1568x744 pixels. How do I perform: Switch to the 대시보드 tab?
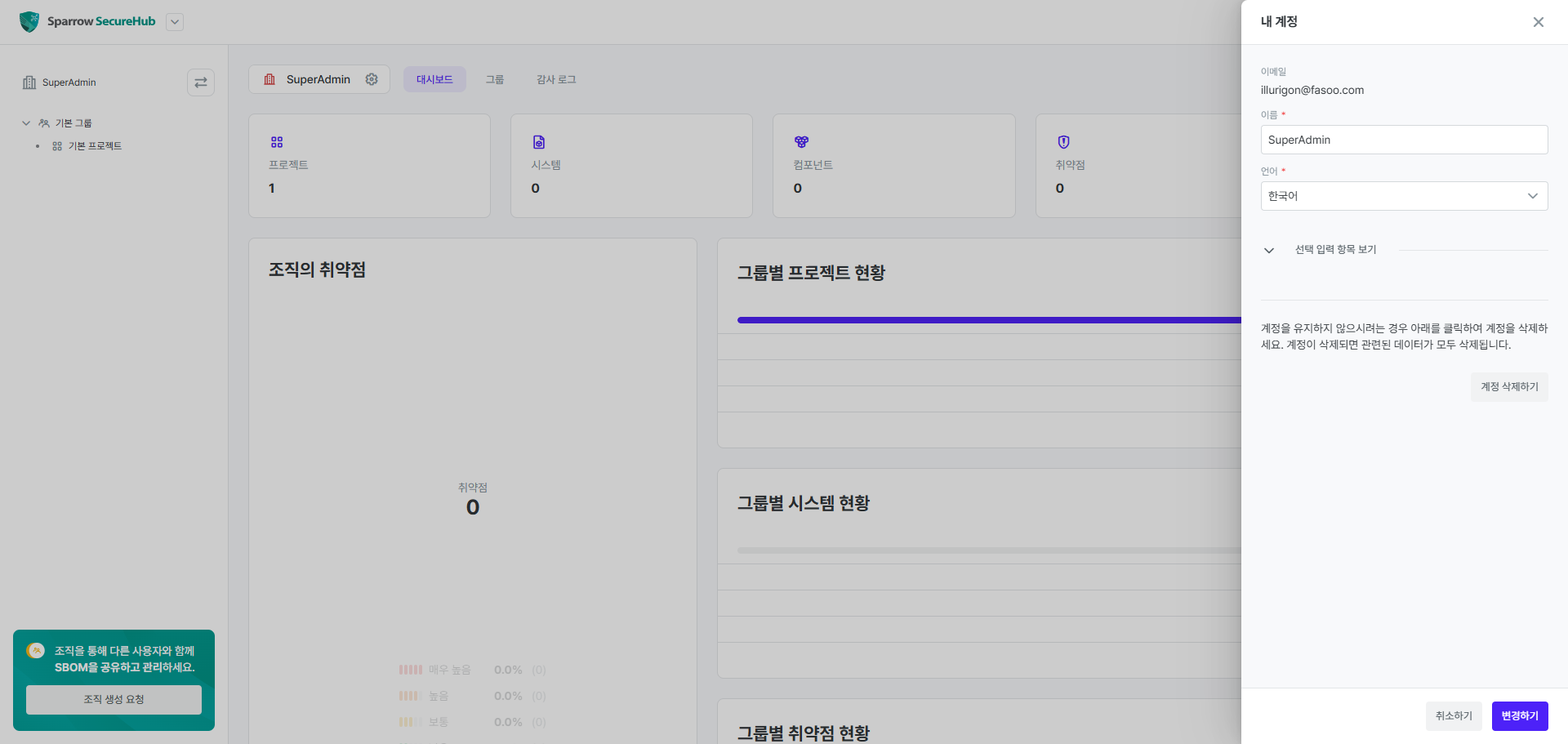point(434,79)
